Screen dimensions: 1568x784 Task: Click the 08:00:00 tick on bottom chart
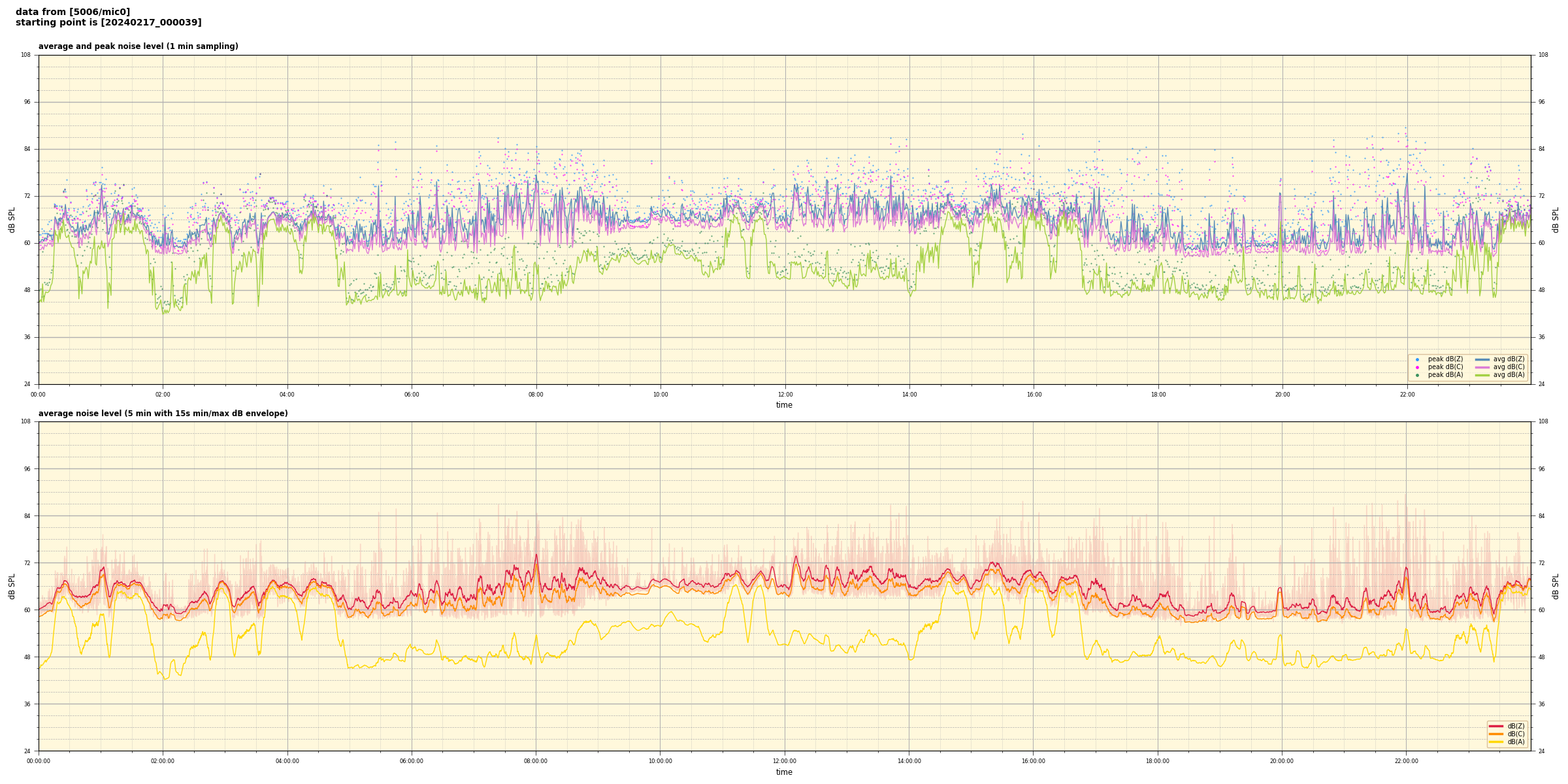[536, 761]
